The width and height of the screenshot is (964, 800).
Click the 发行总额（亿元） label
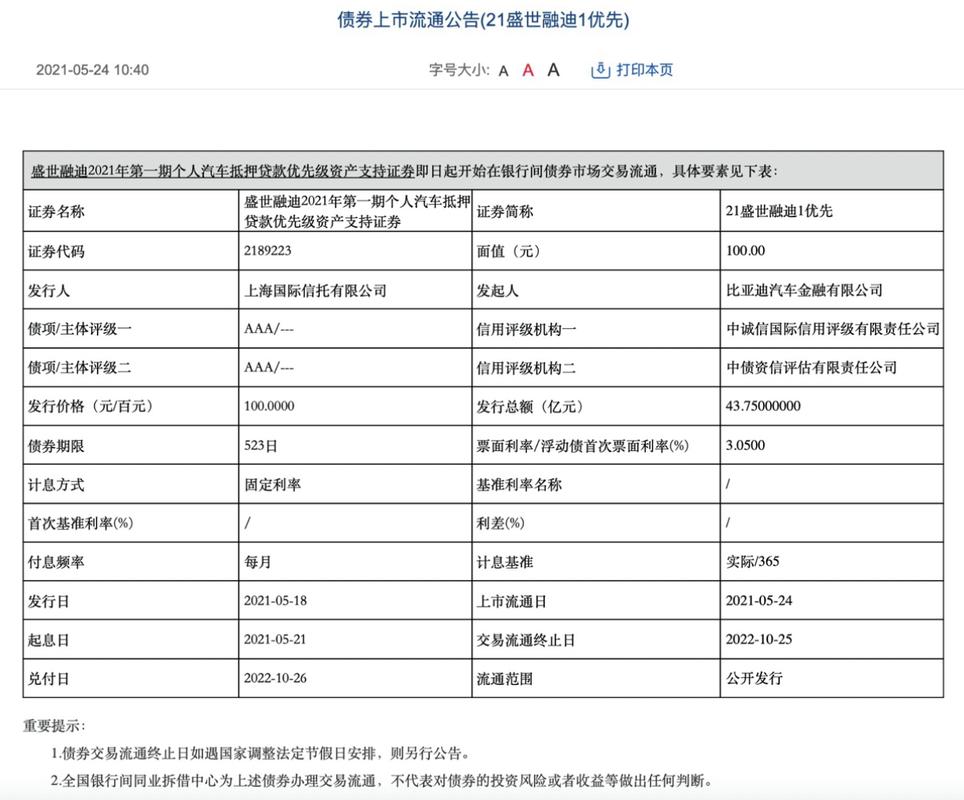click(x=531, y=406)
